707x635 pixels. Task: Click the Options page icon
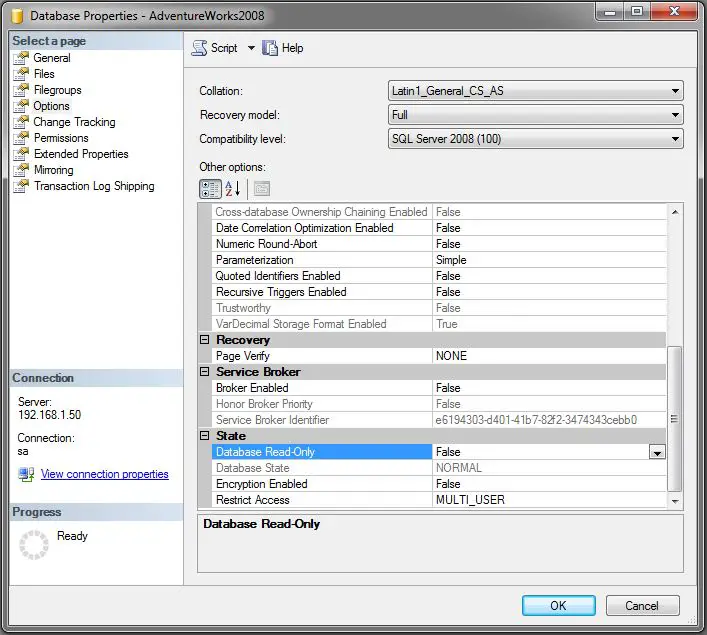(21, 106)
